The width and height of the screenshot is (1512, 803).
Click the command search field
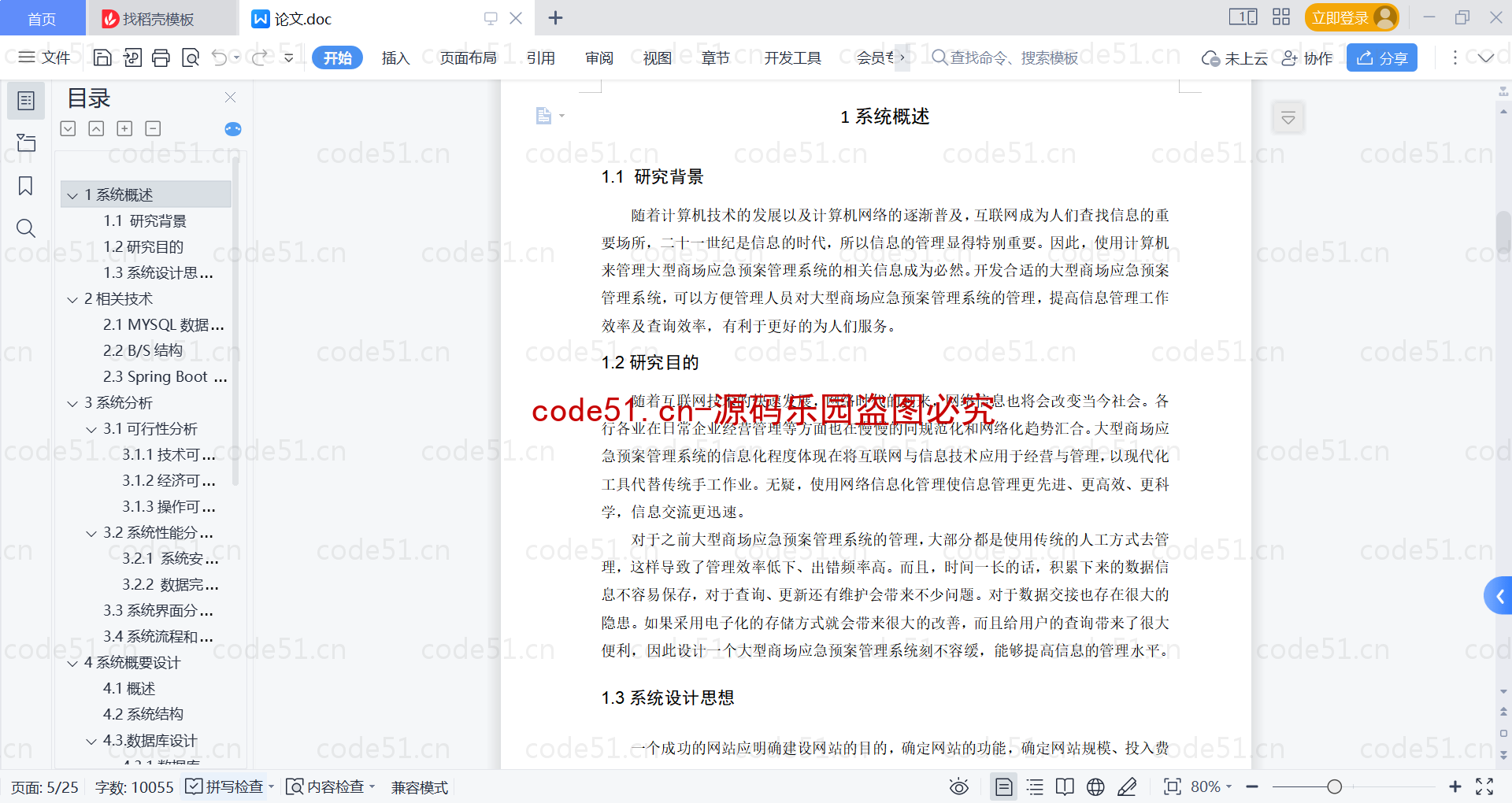[x=1005, y=57]
